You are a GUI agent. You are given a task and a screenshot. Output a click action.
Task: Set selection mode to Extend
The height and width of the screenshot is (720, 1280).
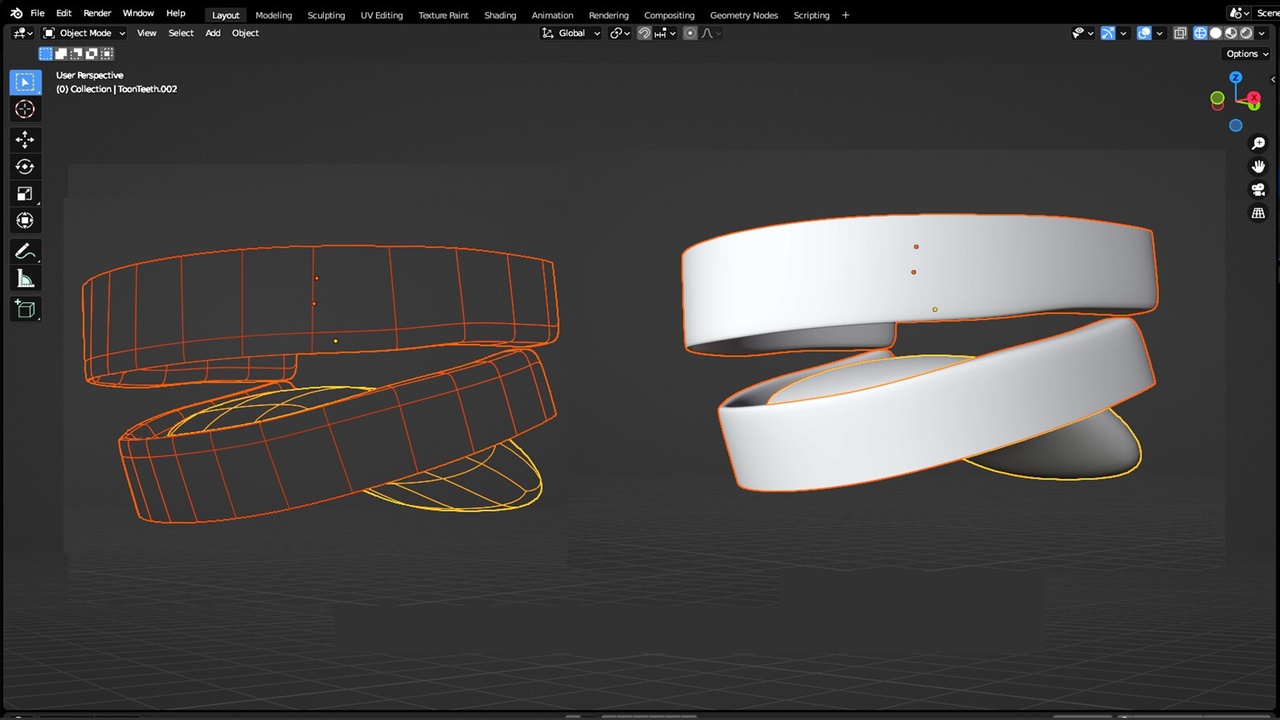pos(60,53)
